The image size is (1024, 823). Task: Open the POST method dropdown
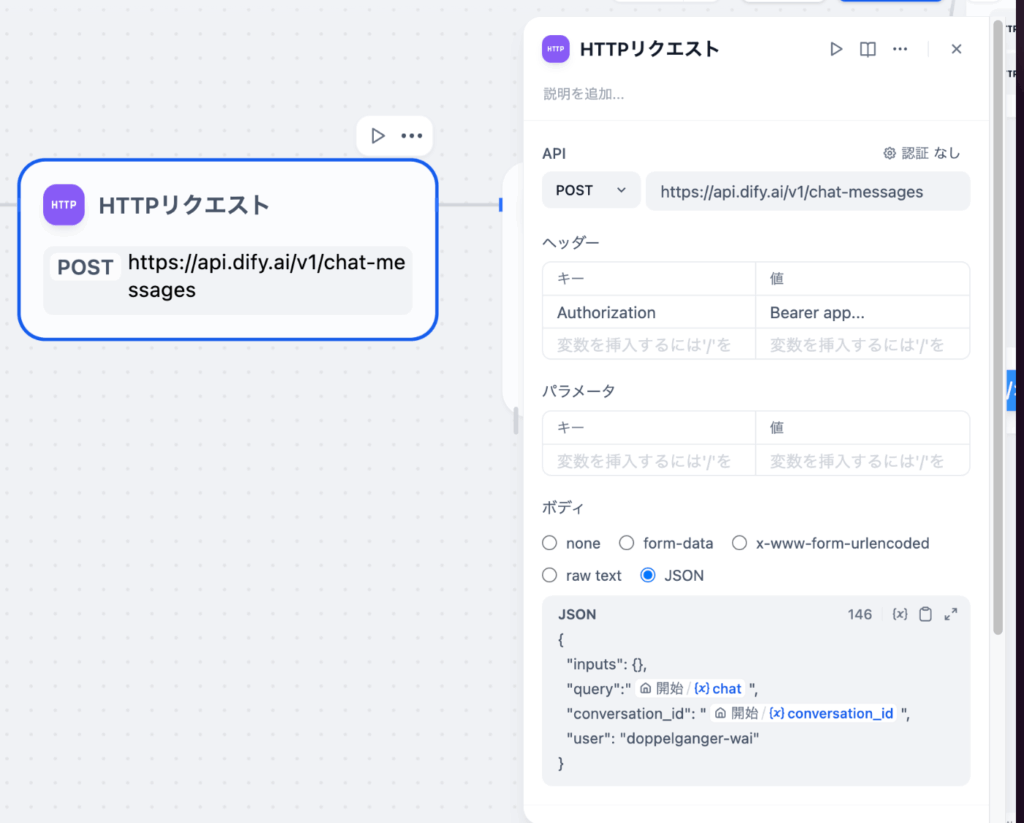(x=590, y=190)
